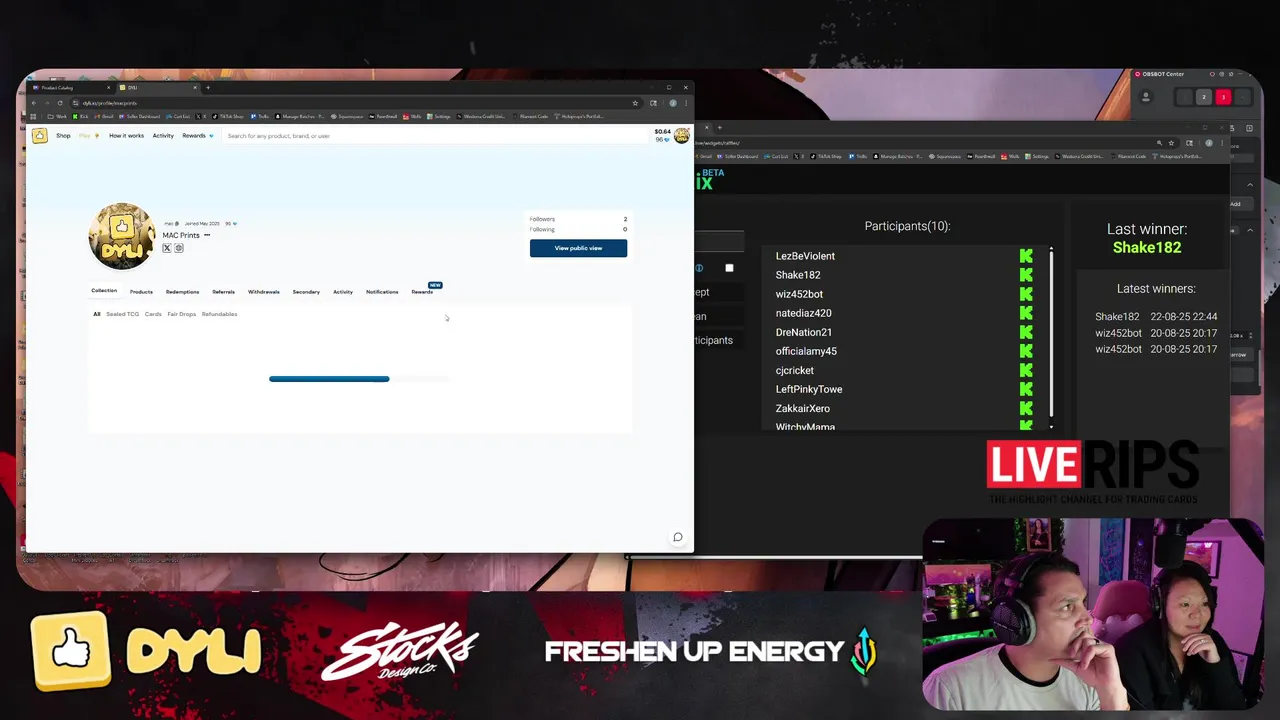Click the Kick icon beside natediaz420

click(x=1026, y=313)
